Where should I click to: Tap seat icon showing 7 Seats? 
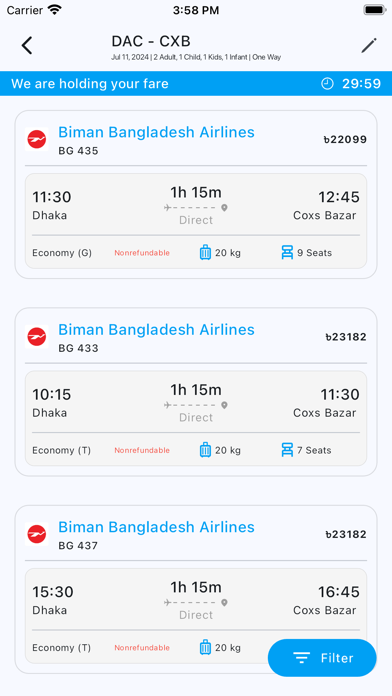287,450
